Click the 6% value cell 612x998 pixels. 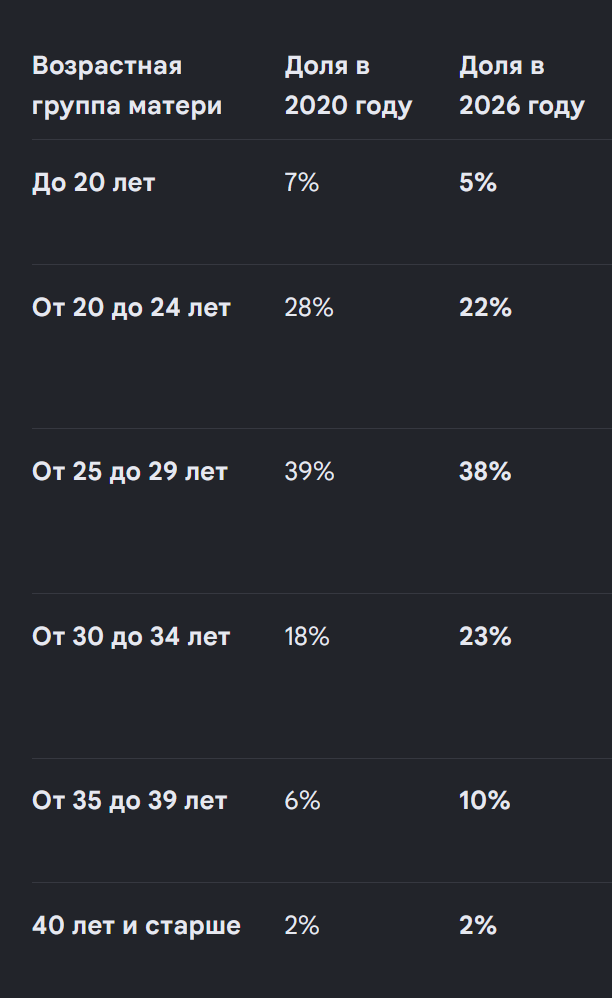coord(302,801)
